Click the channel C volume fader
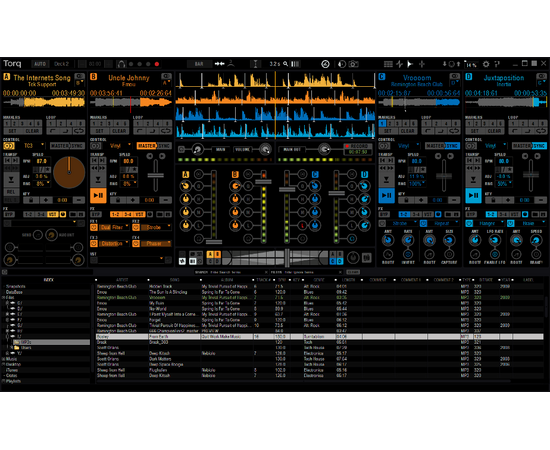550x450 pixels. [x=287, y=190]
